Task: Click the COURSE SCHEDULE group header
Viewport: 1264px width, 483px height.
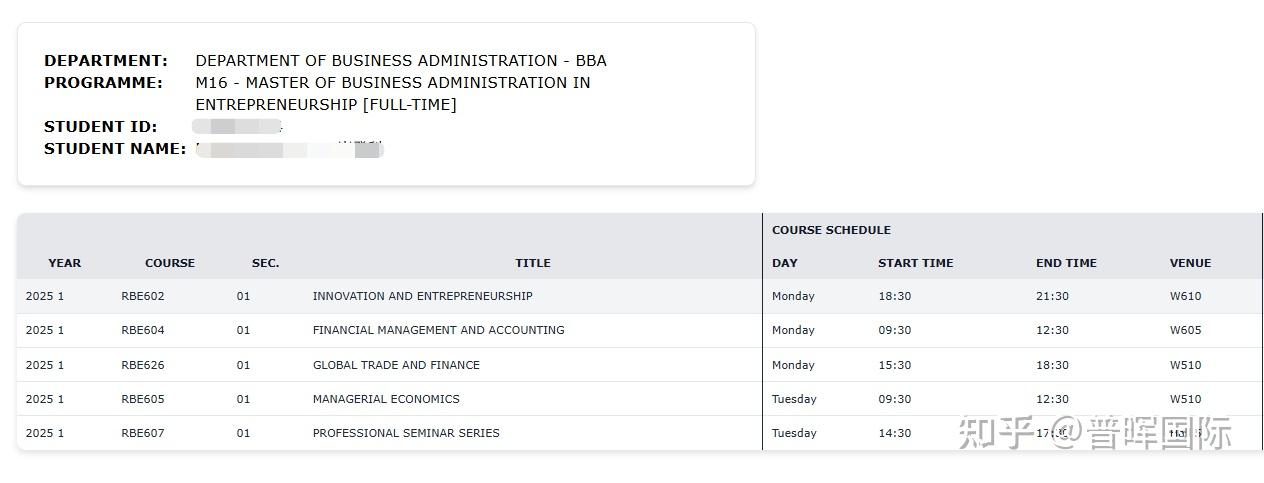Action: (x=831, y=230)
